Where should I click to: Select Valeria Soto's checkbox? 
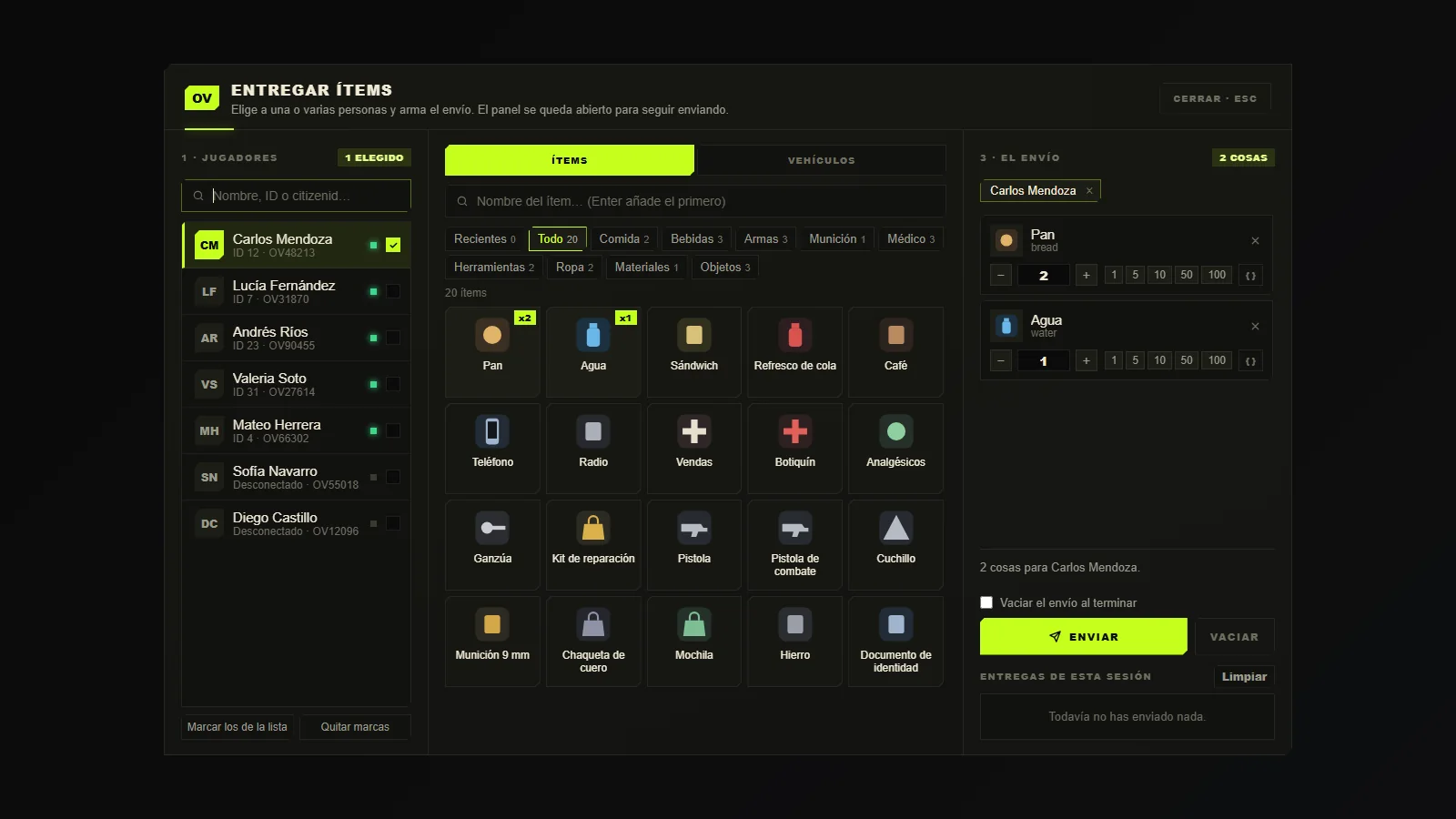pos(393,384)
